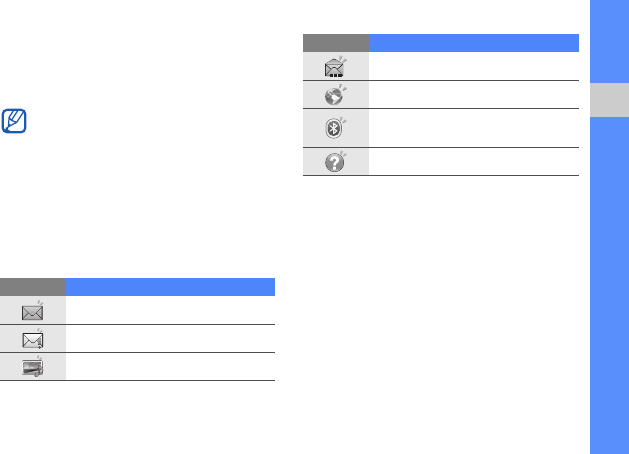The image size is (629, 454).
Task: Select the picture message icon with photo
Action: click(32, 367)
